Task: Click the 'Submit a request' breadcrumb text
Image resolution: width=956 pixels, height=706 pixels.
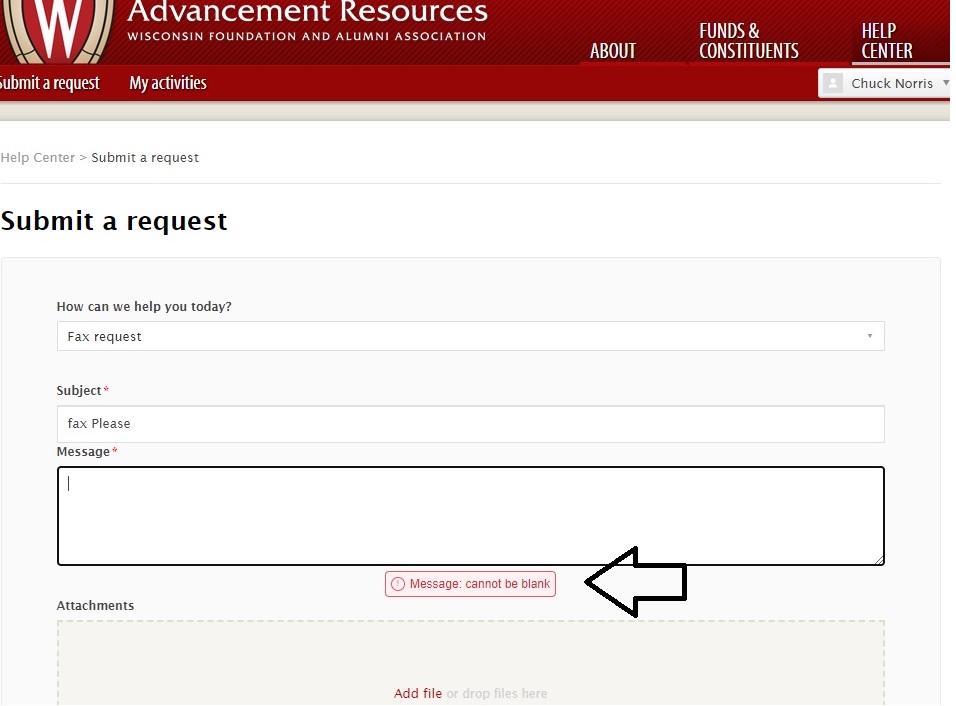Action: (145, 158)
